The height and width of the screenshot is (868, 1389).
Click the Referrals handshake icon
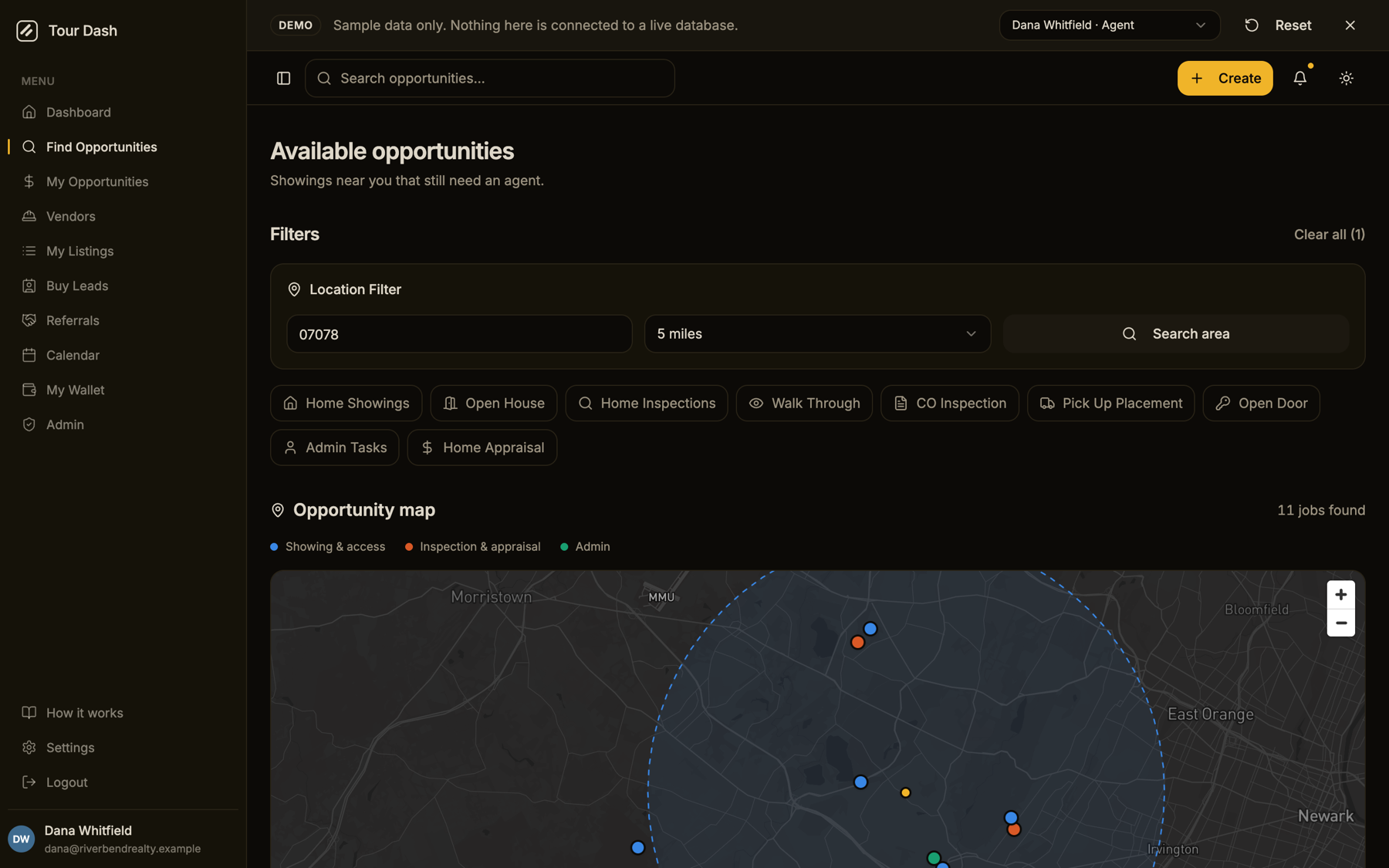tap(29, 320)
